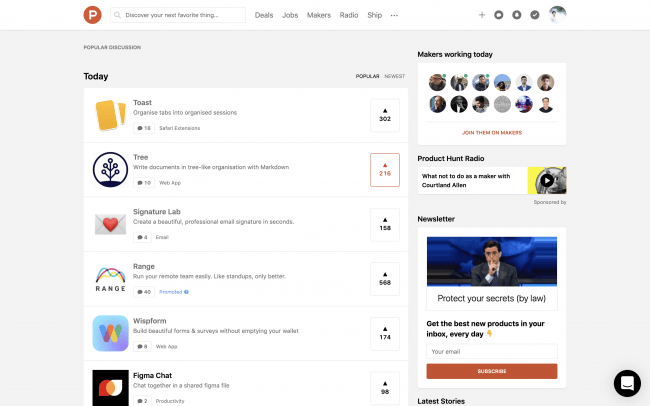This screenshot has height=406, width=650.
Task: Click the Your email input field
Action: click(492, 351)
